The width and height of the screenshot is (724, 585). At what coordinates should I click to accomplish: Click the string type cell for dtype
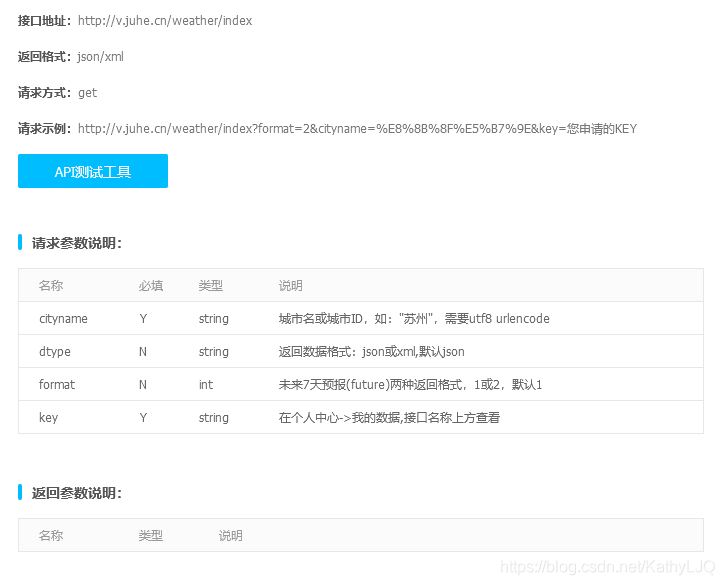pyautogui.click(x=214, y=352)
